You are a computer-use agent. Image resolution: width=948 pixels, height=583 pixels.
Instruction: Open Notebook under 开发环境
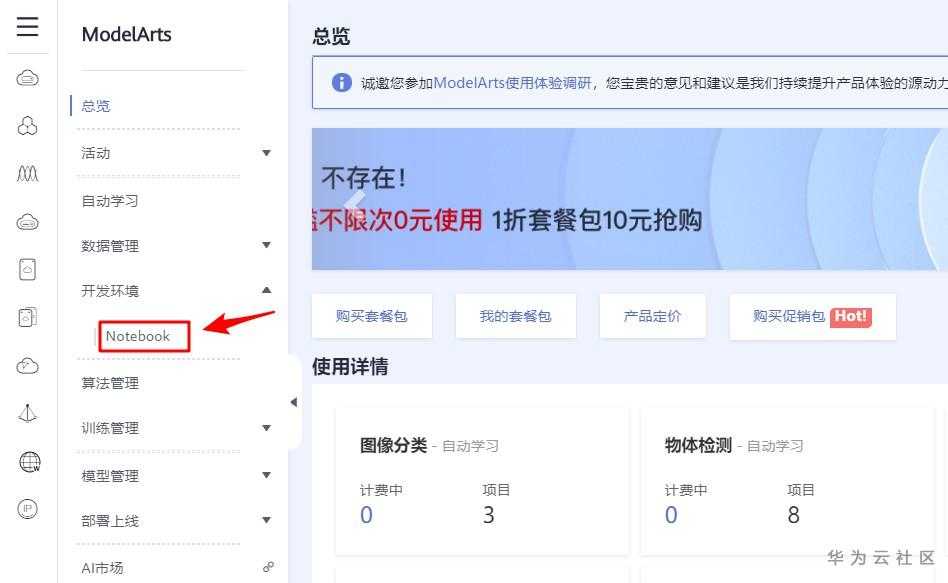point(138,336)
